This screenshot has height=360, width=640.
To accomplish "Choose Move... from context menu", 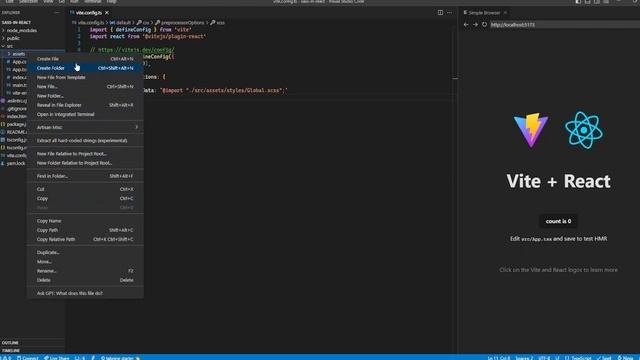I will pos(85,262).
